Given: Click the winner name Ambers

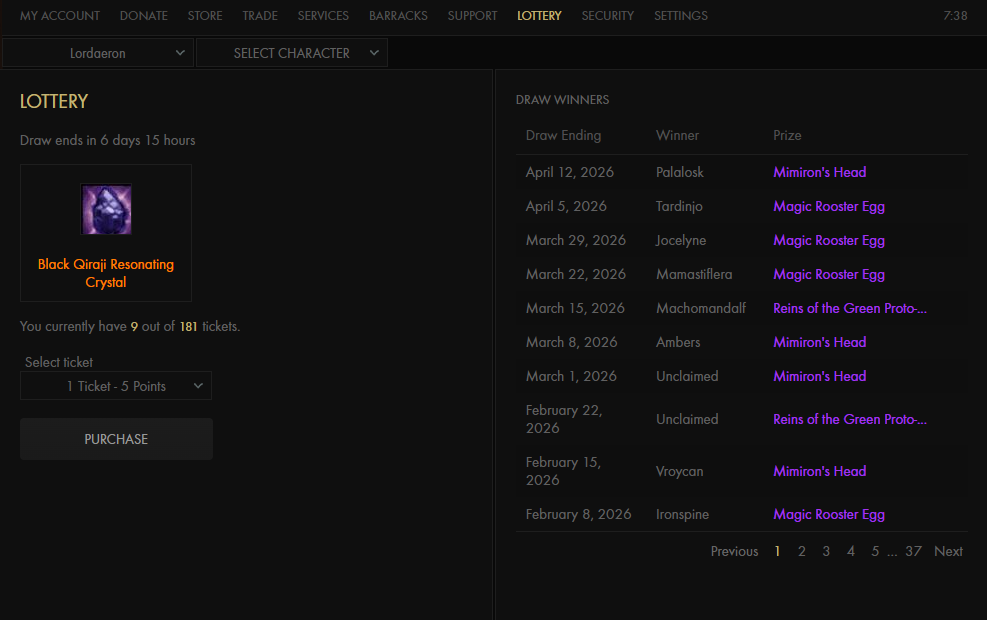Looking at the screenshot, I should pos(678,342).
